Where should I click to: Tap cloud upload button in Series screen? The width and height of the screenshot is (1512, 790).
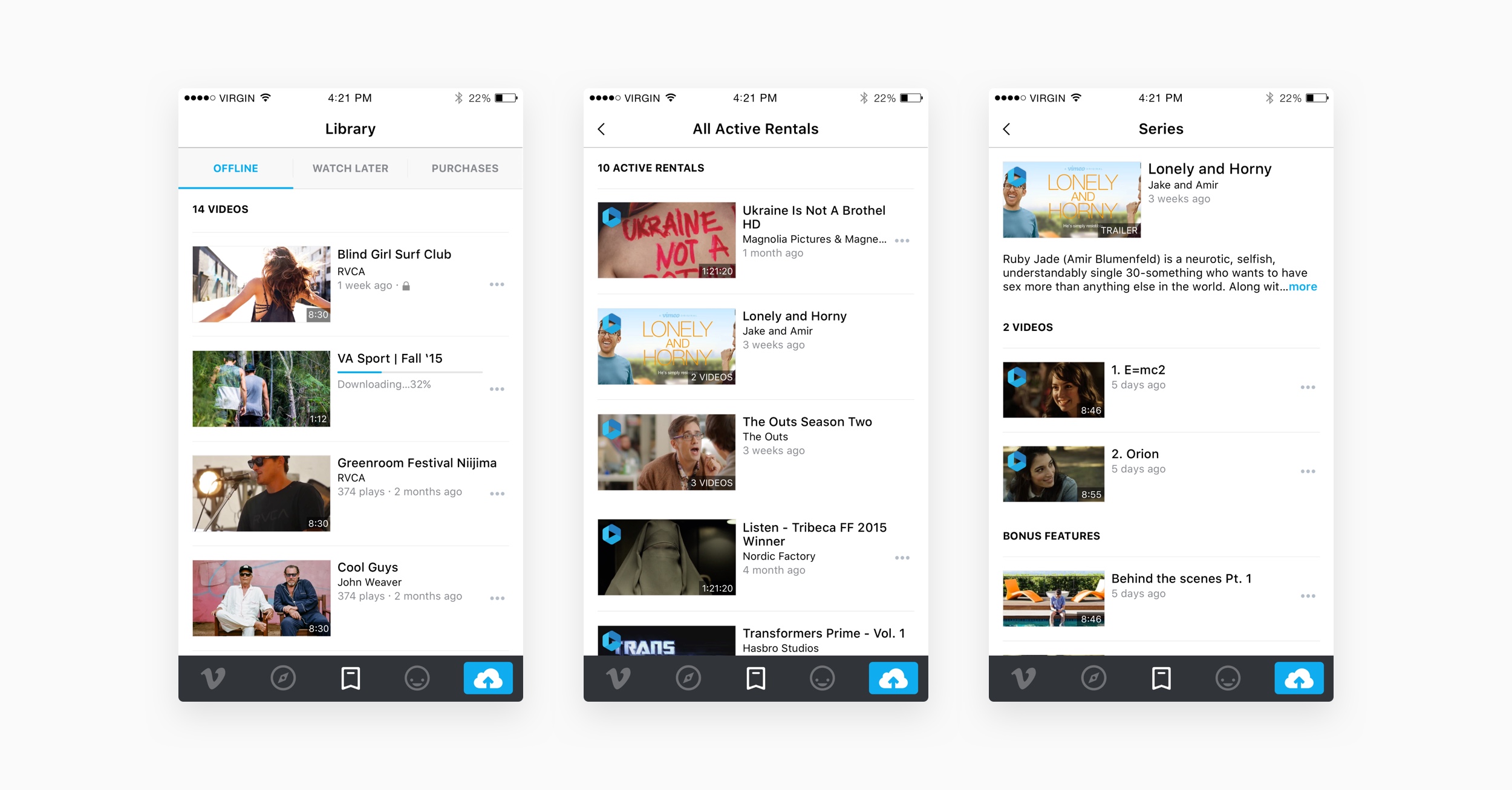[1299, 678]
